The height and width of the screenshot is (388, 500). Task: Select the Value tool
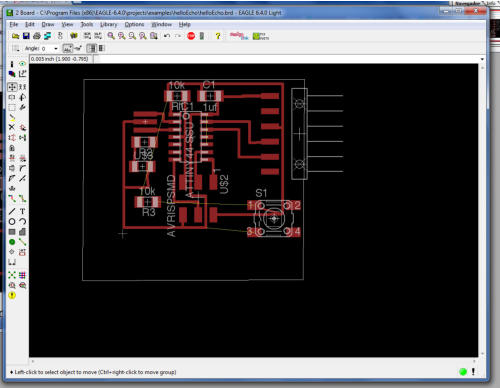click(x=22, y=158)
